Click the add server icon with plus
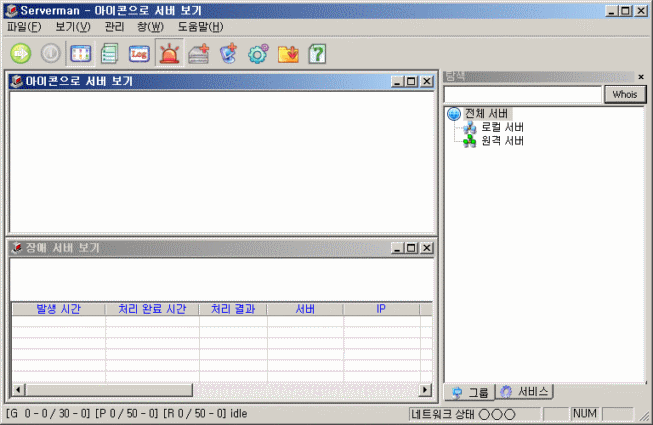653x425 pixels. click(x=199, y=54)
